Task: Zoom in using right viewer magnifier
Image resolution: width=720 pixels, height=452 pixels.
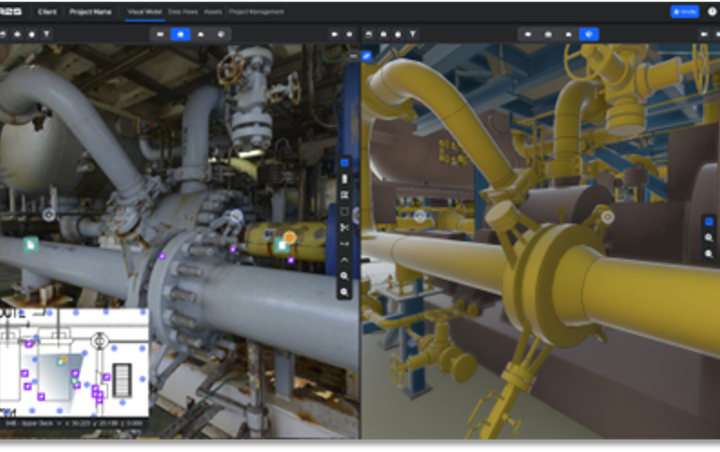Action: pos(709,237)
